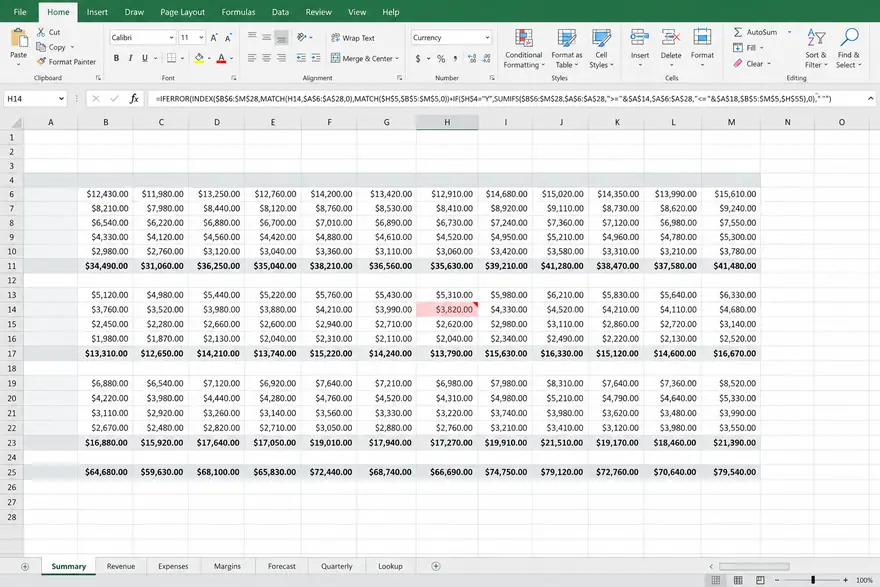Open the Forecast sheet tab
880x587 pixels.
(282, 566)
